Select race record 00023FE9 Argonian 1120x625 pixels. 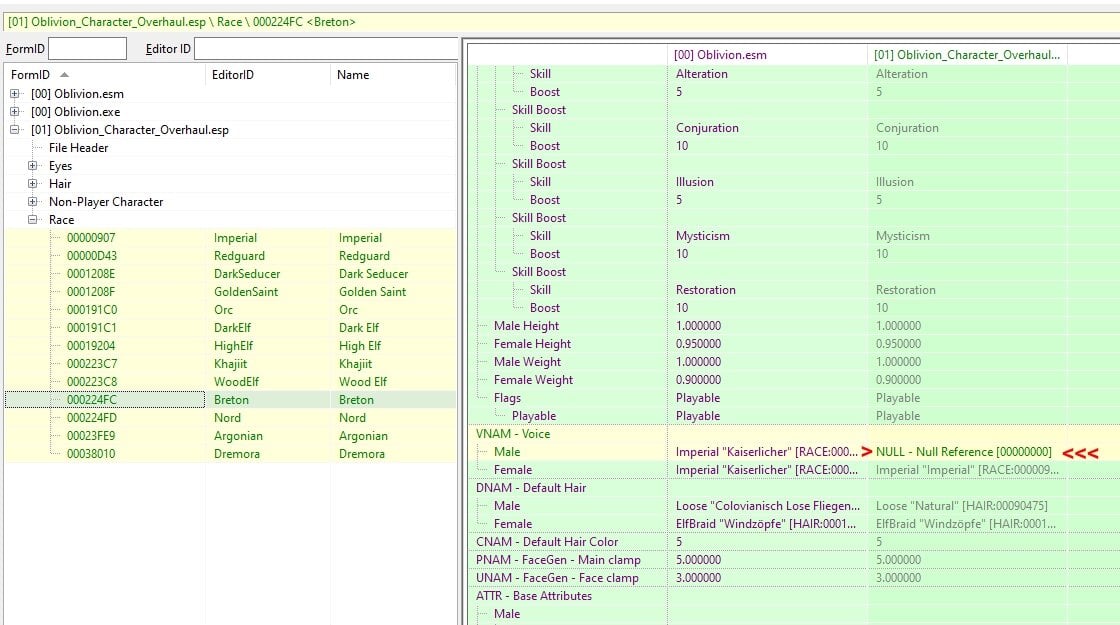point(230,436)
